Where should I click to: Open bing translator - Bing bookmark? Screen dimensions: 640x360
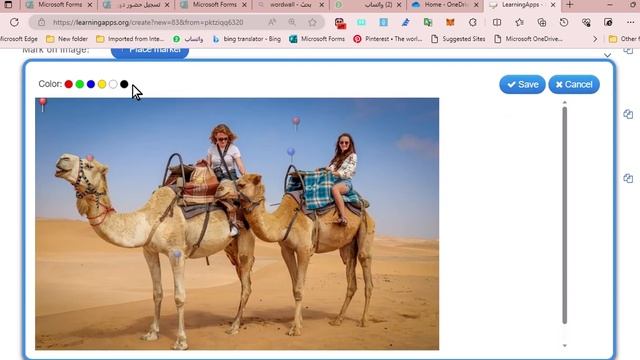[247, 39]
